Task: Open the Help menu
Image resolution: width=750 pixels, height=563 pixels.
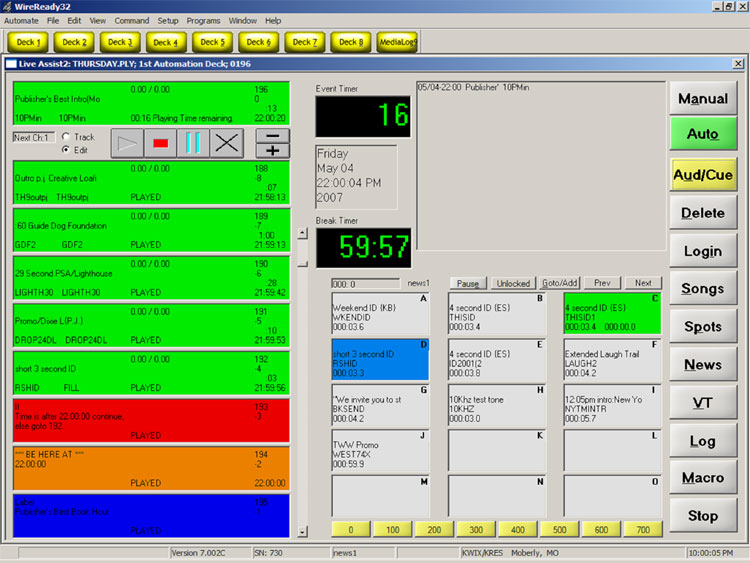Action: click(273, 21)
